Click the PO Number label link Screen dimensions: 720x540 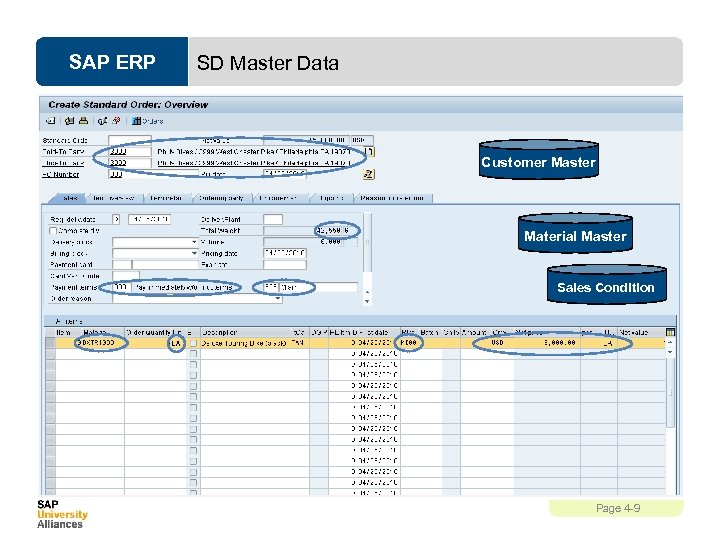pyautogui.click(x=61, y=174)
